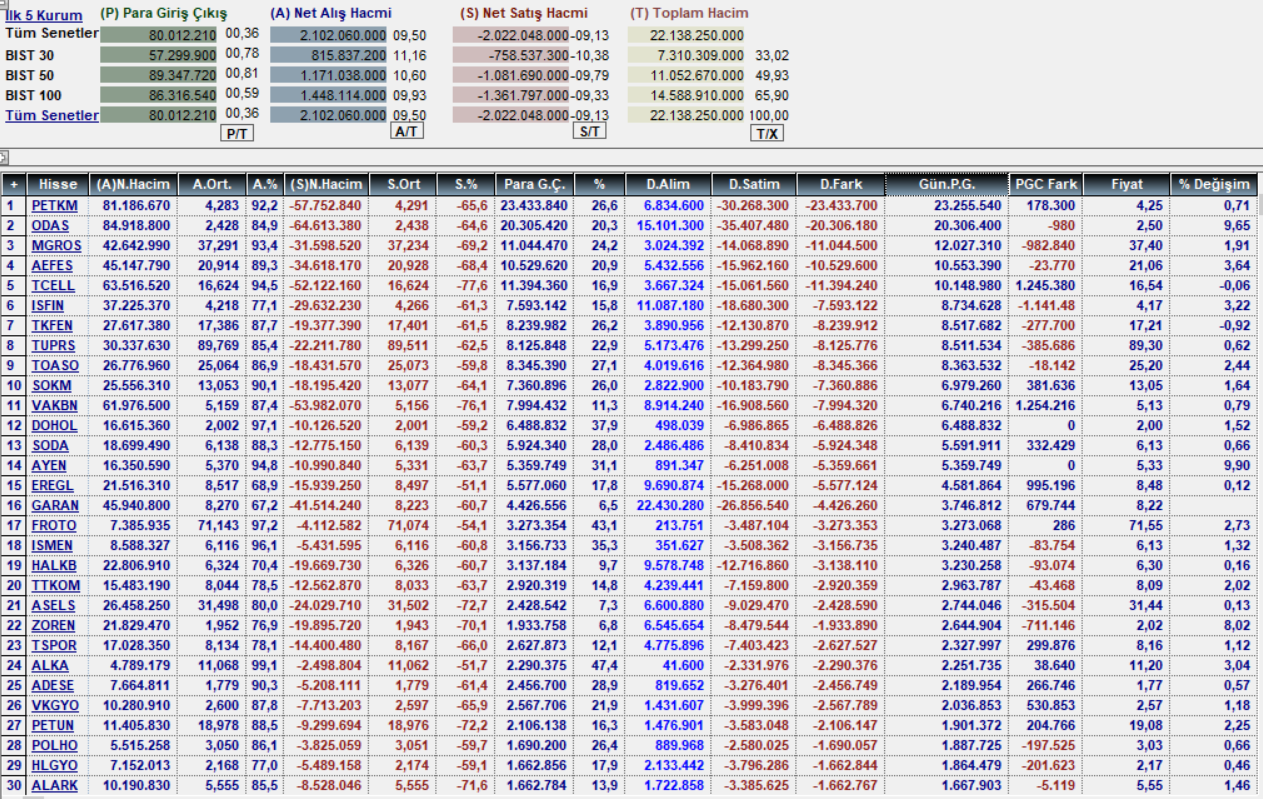
Task: Sort by the Para G.Ç. column header
Action: (535, 185)
